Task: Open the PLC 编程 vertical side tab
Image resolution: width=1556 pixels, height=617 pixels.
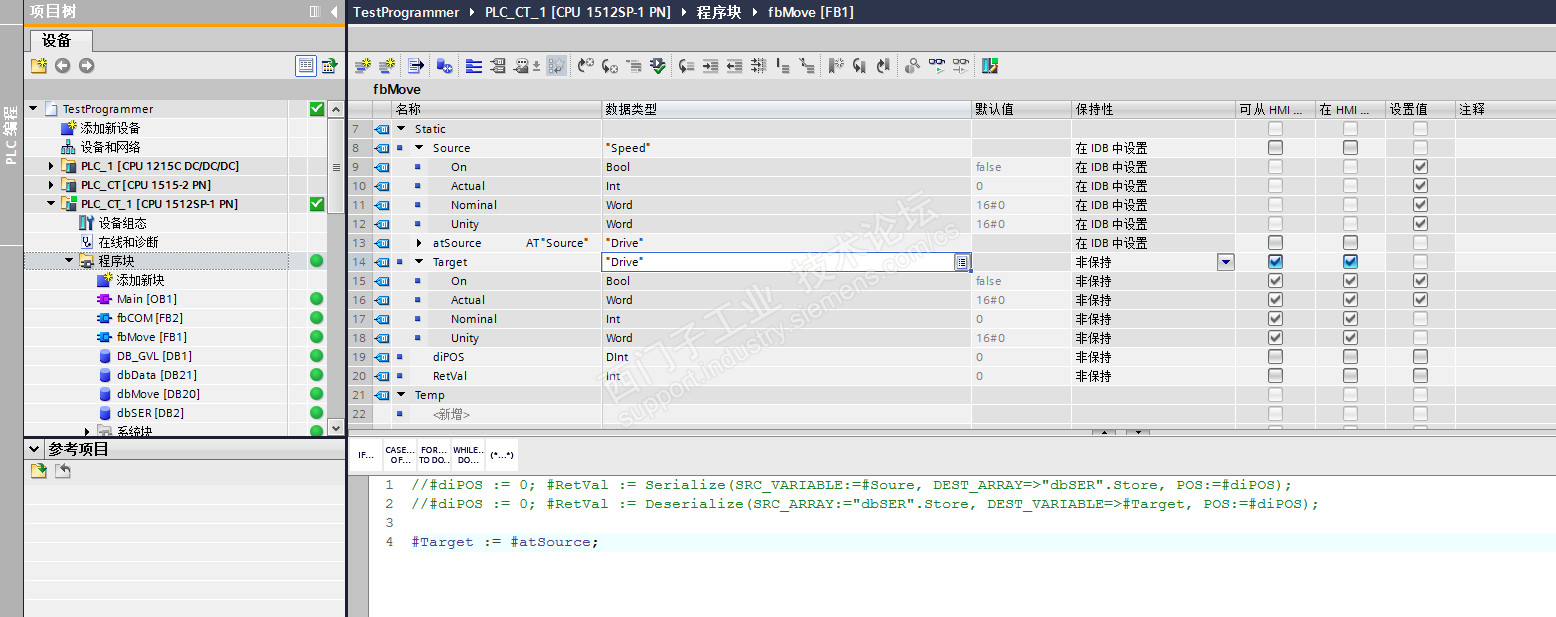Action: [11, 133]
